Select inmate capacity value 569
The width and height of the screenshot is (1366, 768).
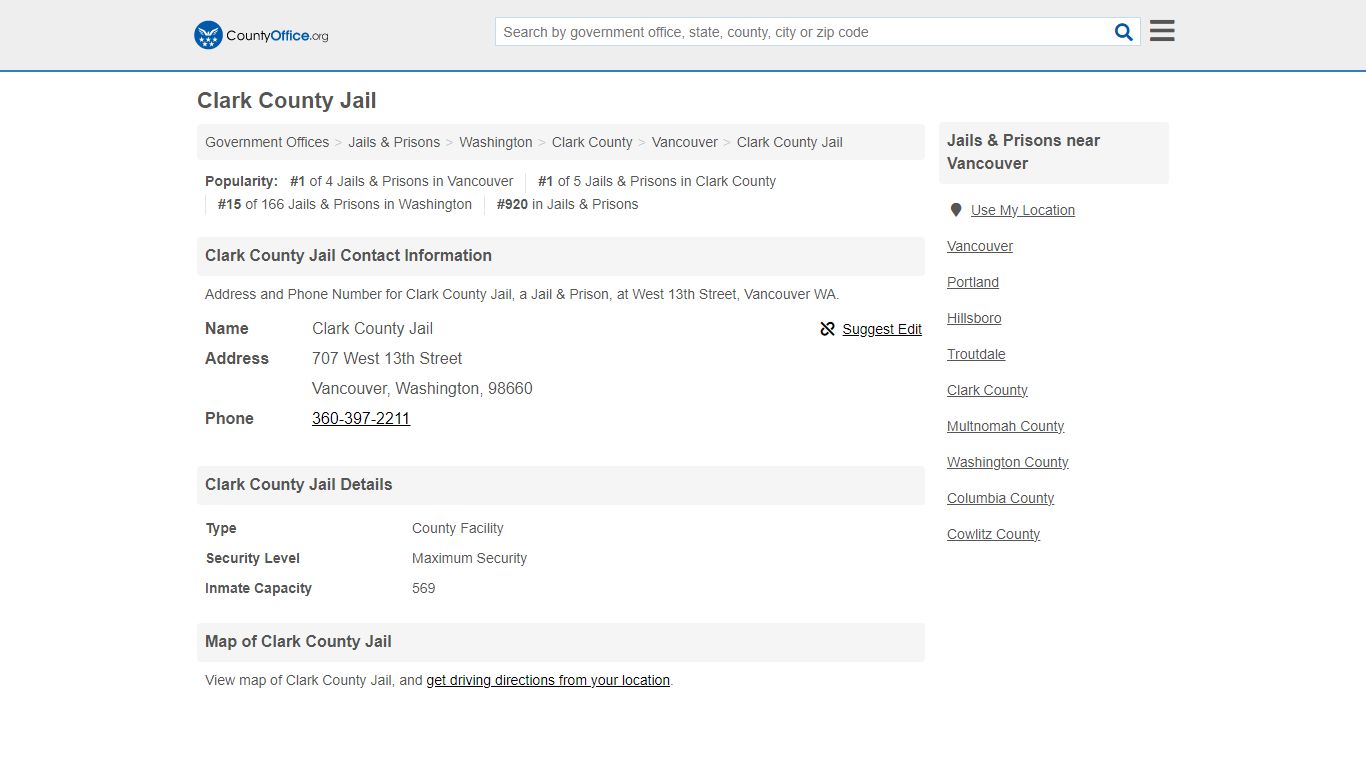(424, 588)
